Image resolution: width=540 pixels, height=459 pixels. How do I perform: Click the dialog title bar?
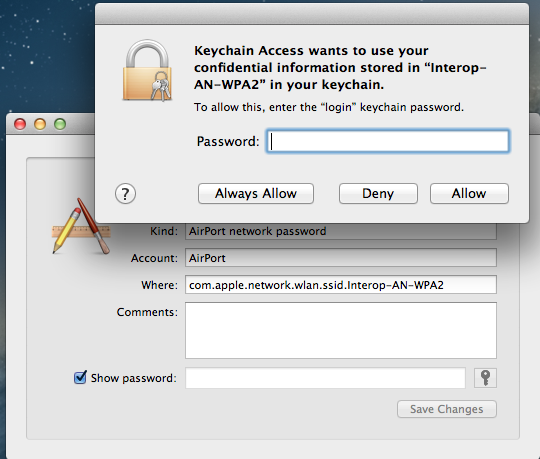tap(312, 14)
